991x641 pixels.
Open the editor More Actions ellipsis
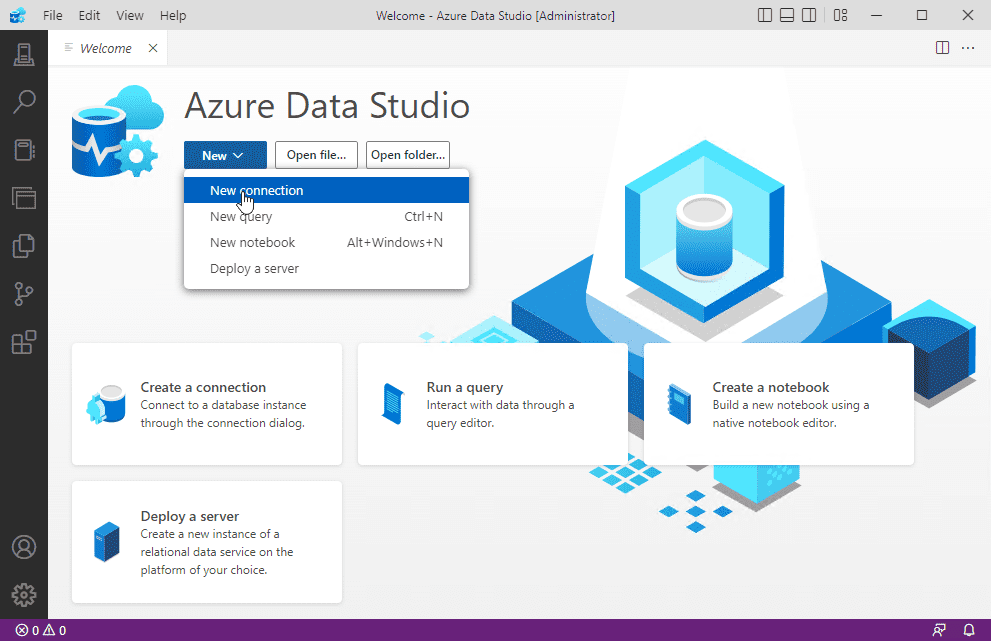(x=968, y=48)
